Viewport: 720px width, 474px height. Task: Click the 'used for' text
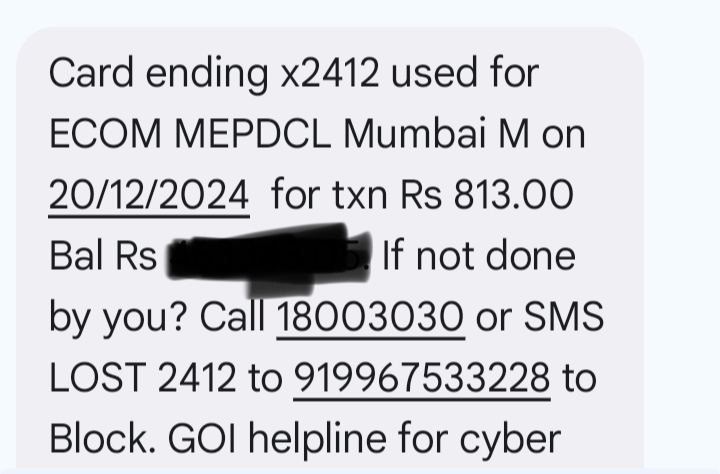click(x=465, y=73)
